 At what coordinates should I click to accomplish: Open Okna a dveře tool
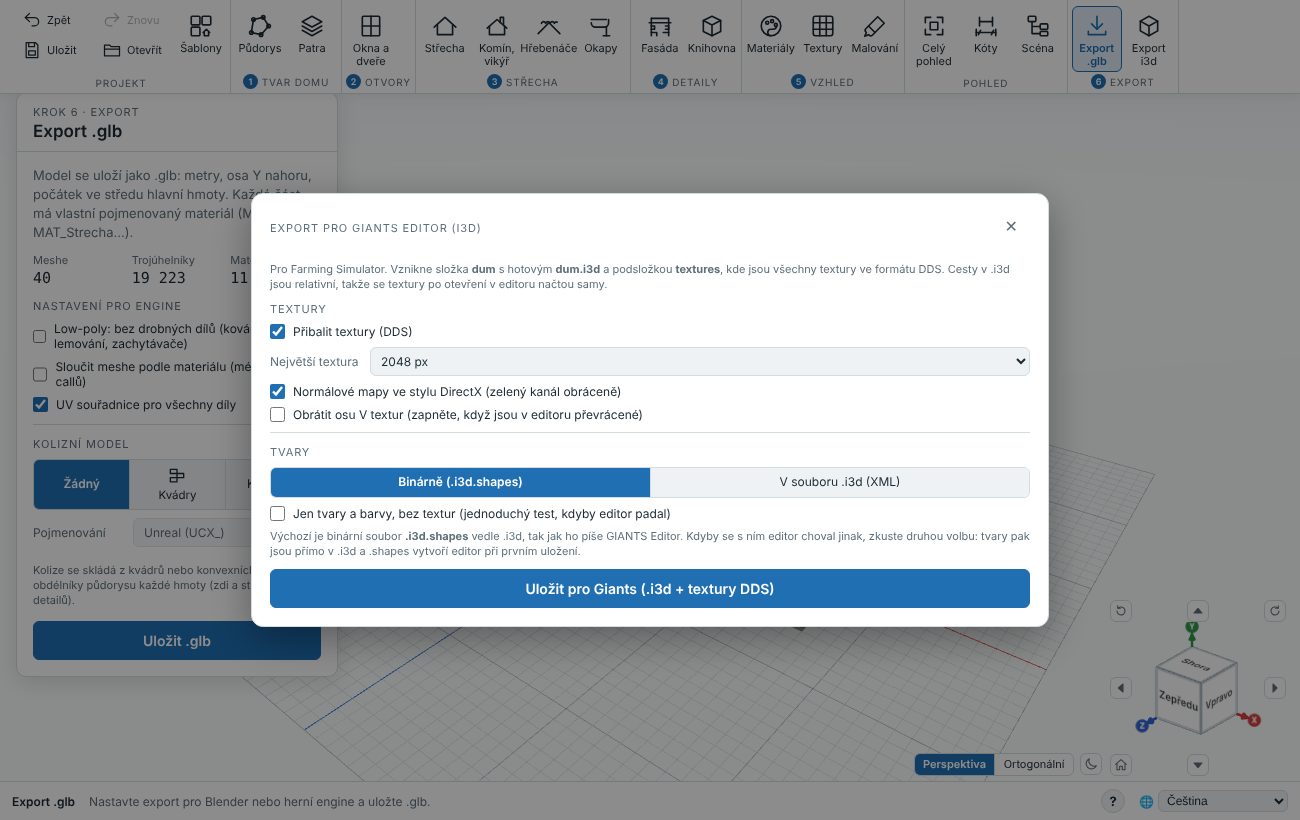coord(371,40)
